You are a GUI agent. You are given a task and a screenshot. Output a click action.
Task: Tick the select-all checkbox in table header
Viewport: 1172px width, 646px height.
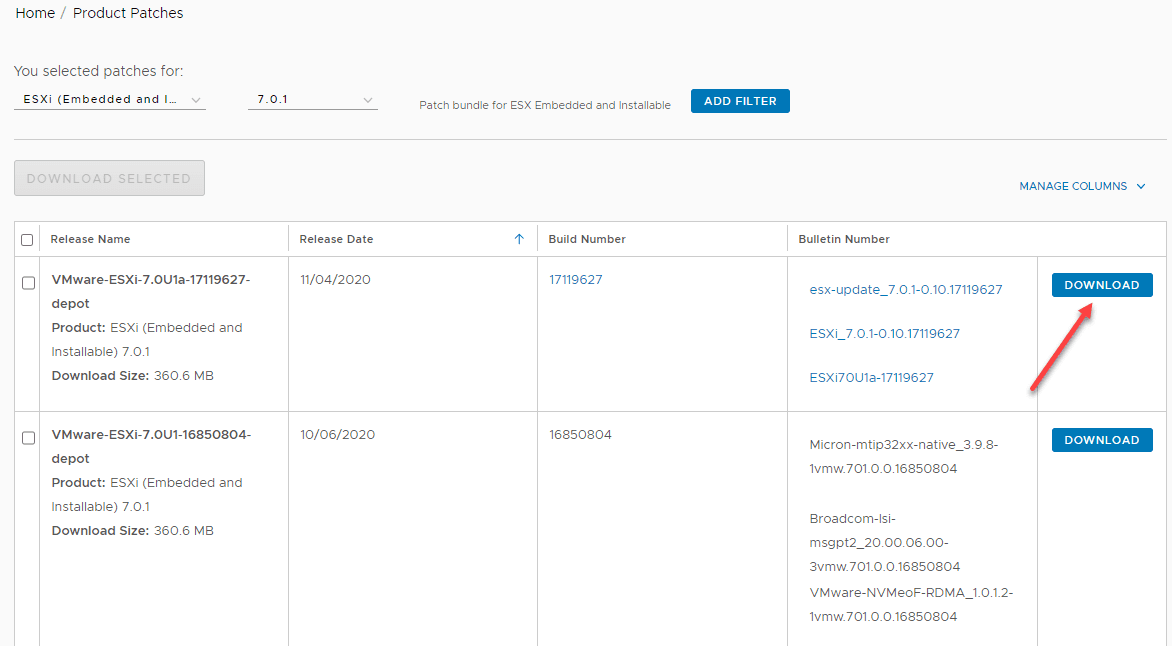[28, 240]
